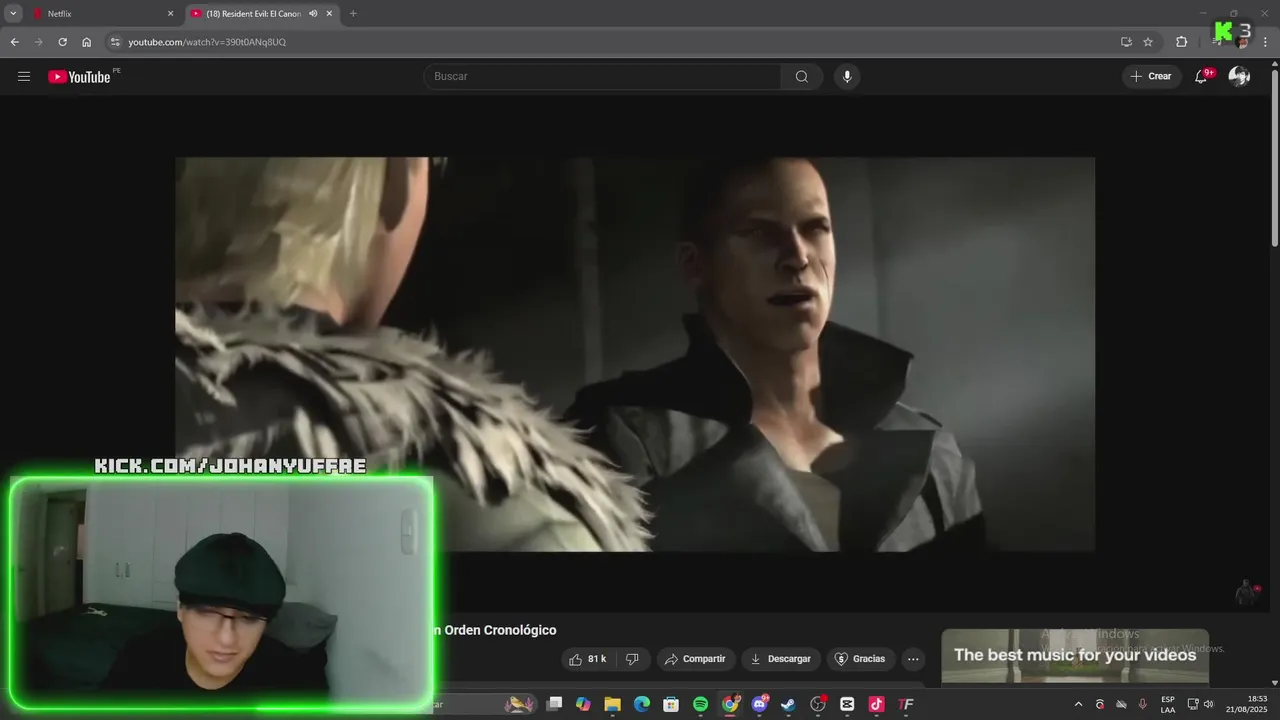Go to YouTube home via the logo
The width and height of the screenshot is (1280, 720).
[79, 77]
